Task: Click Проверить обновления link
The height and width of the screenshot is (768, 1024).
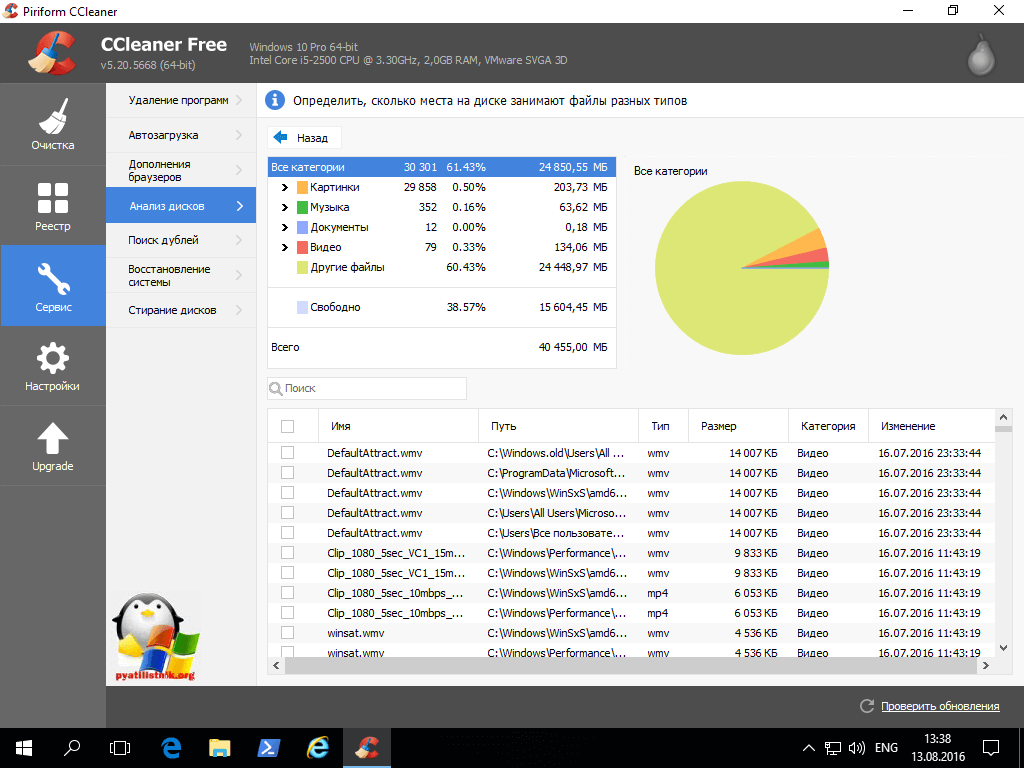Action: (940, 706)
